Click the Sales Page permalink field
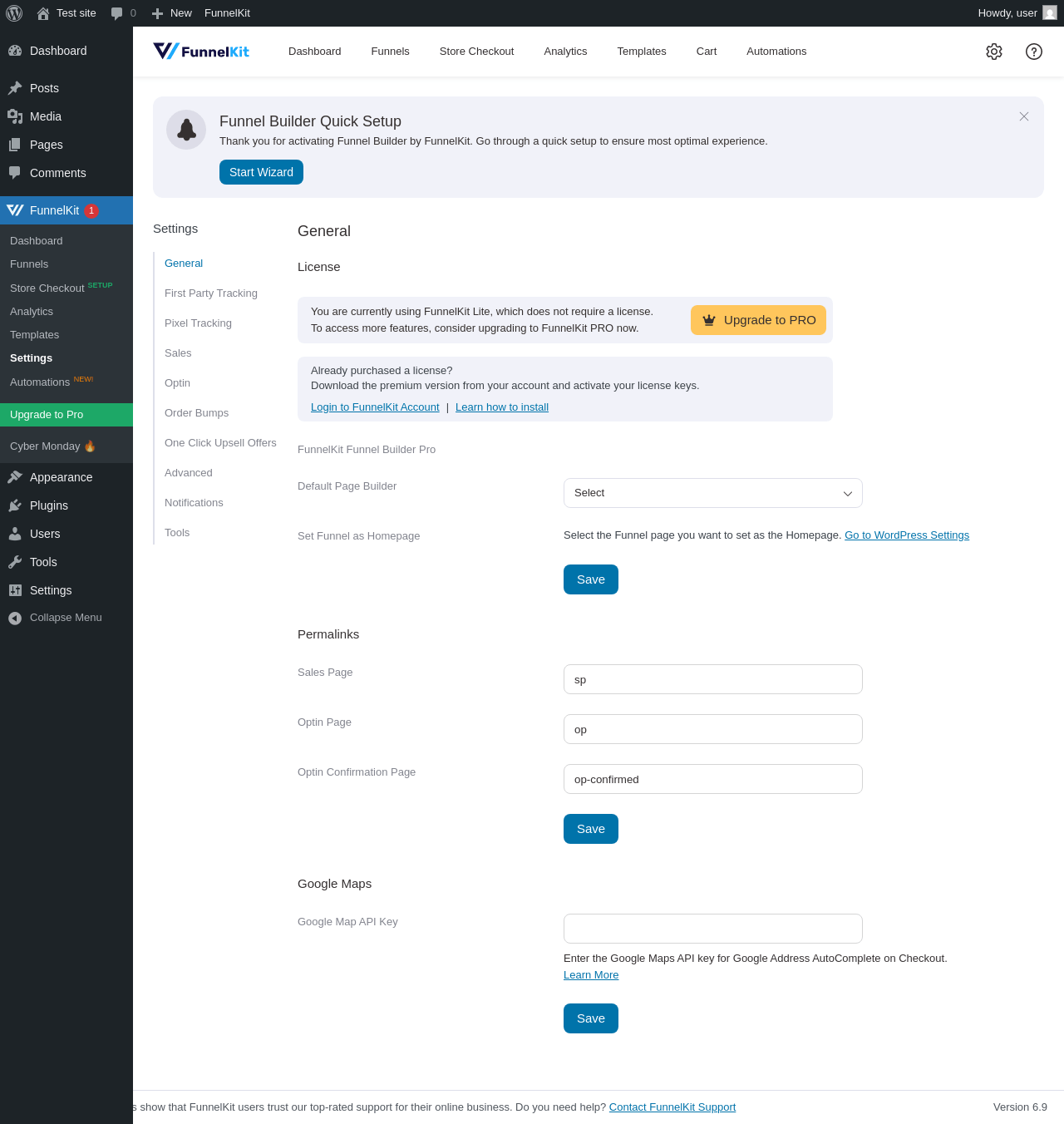The height and width of the screenshot is (1124, 1064). coord(712,679)
